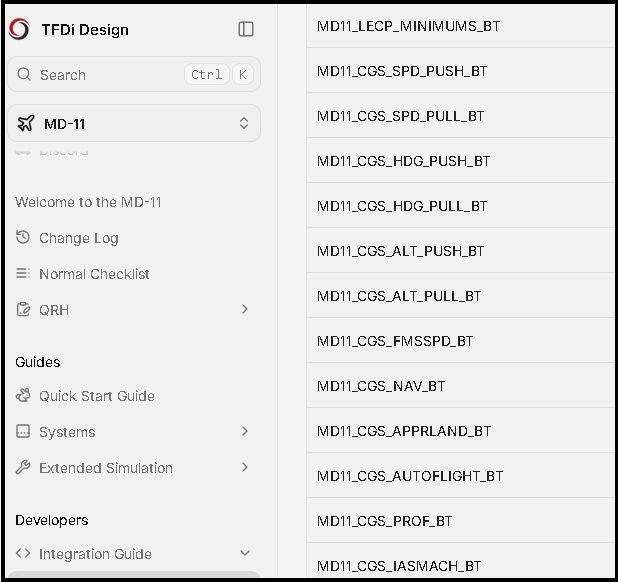Click the Extended Simulation wrench icon

[x=23, y=467]
